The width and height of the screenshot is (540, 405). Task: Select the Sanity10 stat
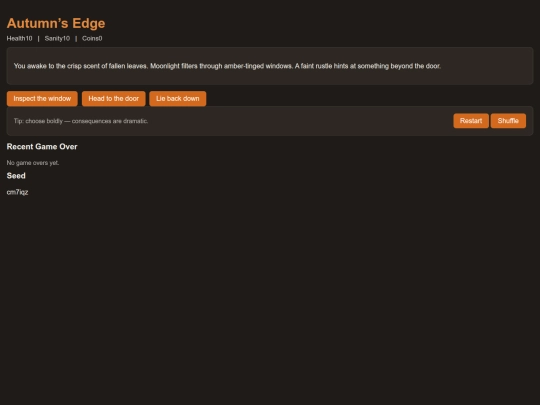57,39
